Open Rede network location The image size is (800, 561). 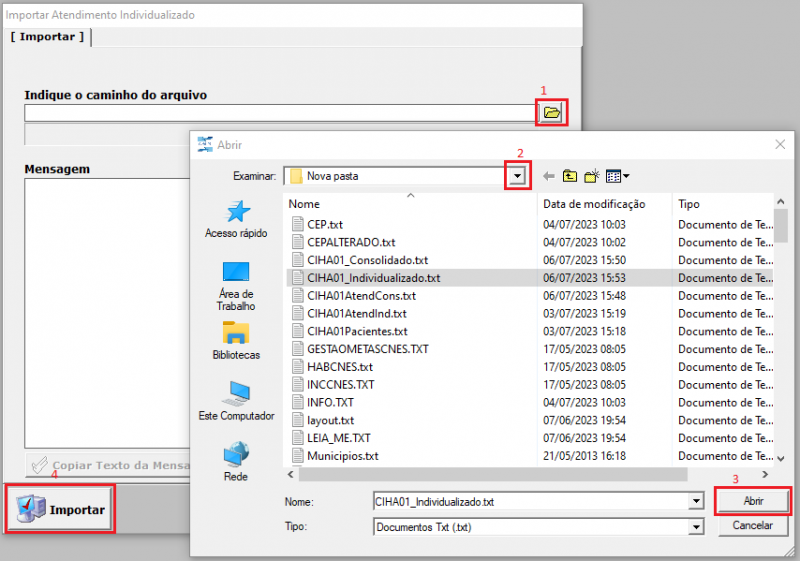[236, 462]
